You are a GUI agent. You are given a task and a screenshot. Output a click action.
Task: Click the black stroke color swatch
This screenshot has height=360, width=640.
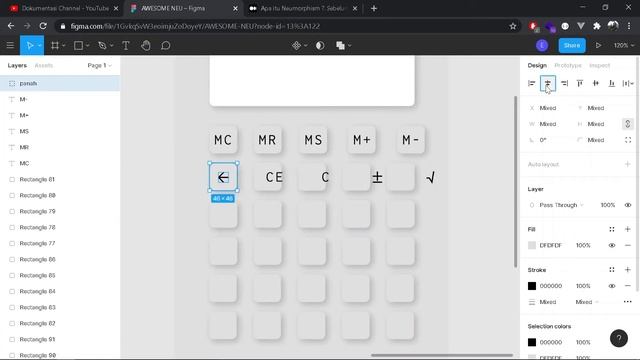(532, 286)
